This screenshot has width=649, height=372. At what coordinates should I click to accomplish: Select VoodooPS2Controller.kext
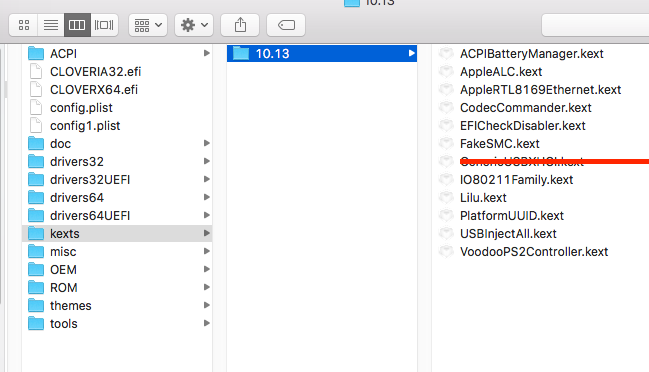tap(534, 252)
